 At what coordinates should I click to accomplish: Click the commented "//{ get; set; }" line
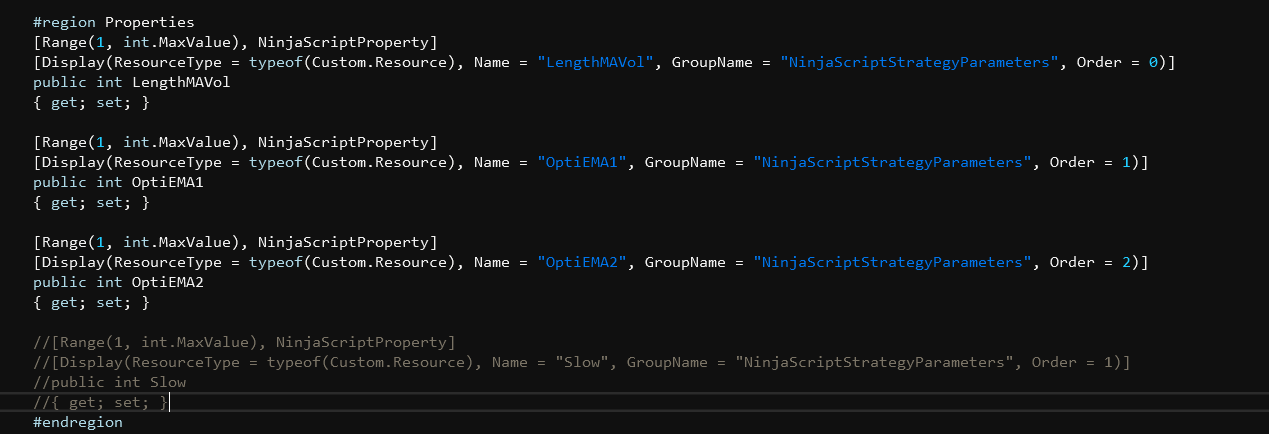[100, 402]
